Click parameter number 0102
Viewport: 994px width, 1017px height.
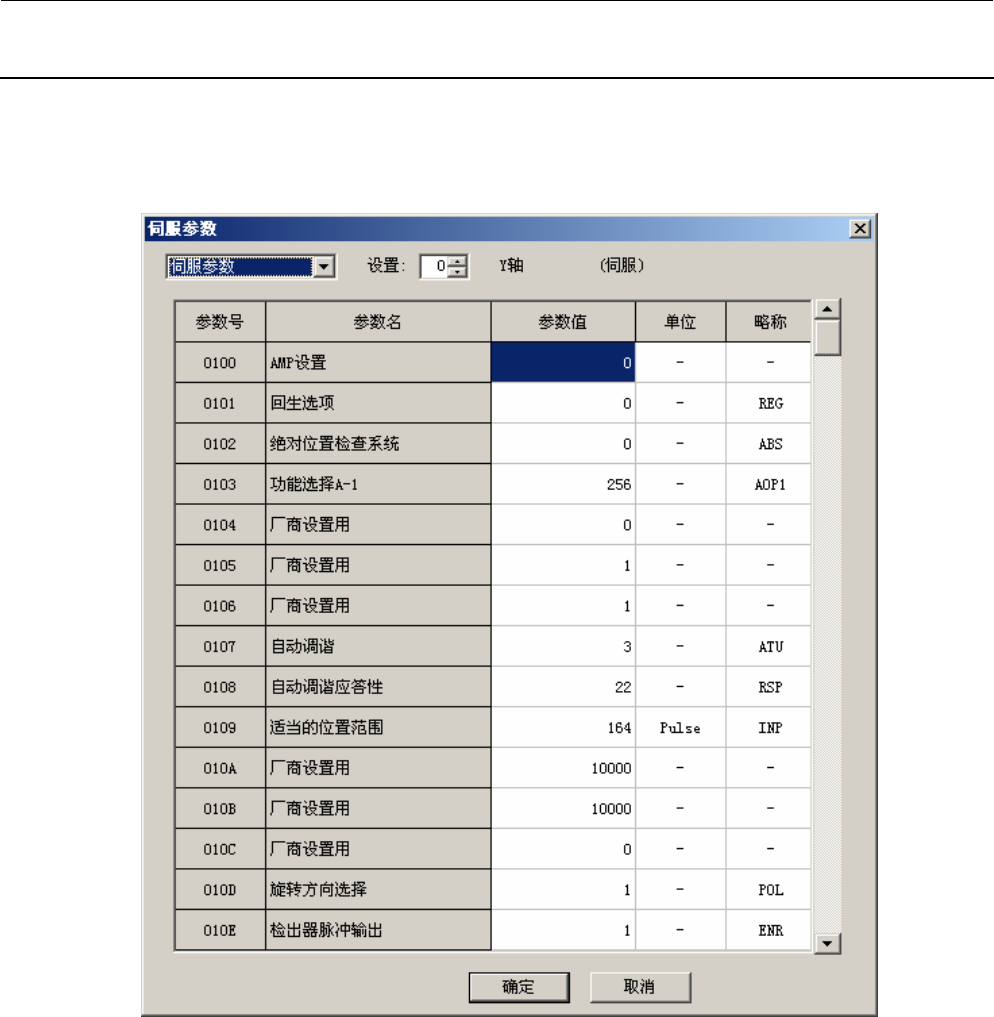click(220, 444)
